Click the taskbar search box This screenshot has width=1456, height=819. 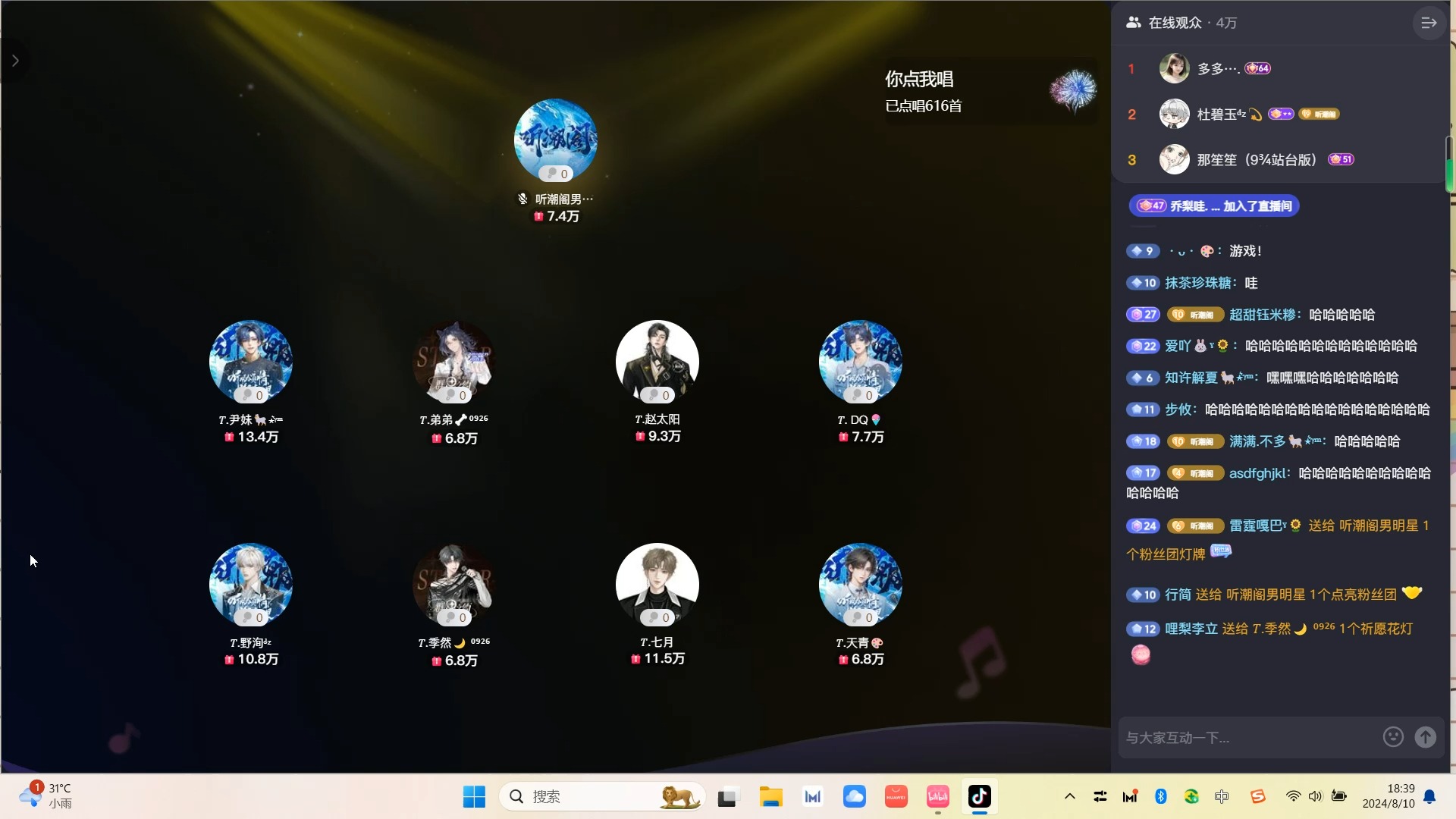[x=602, y=797]
